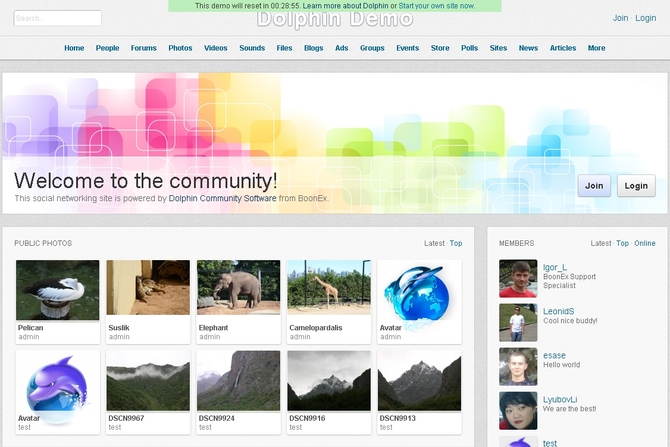The image size is (670, 447).
Task: Click LeonidS member profile picture
Action: pos(518,323)
